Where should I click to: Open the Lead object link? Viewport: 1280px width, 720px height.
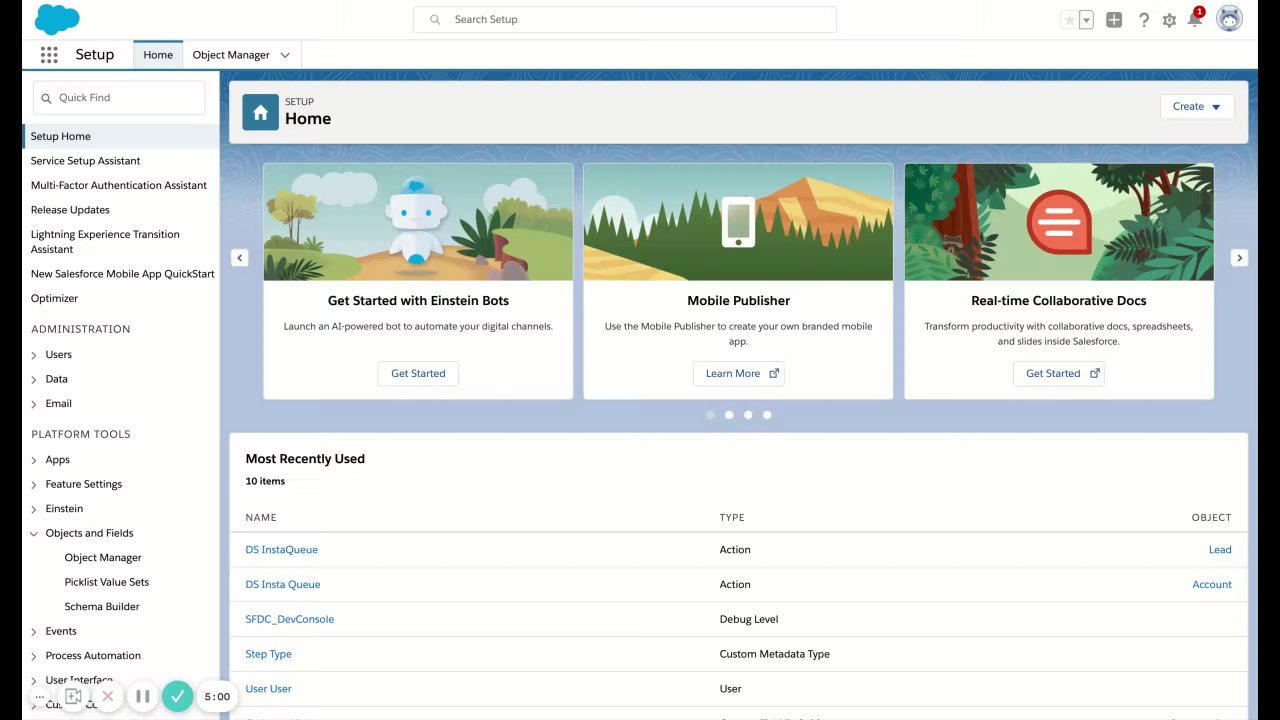(x=1220, y=550)
